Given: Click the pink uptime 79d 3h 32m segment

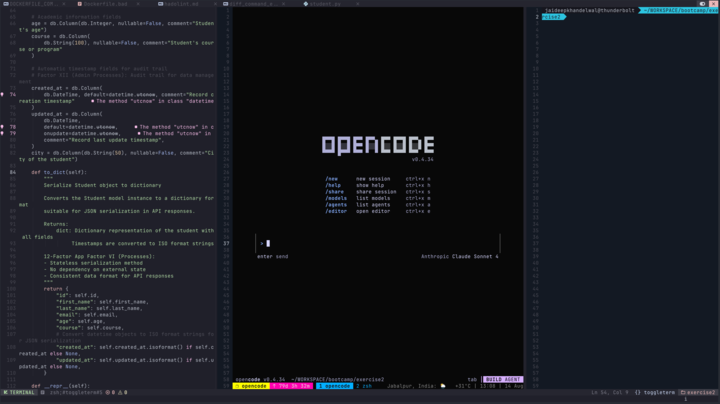Looking at the screenshot, I should 292,386.
